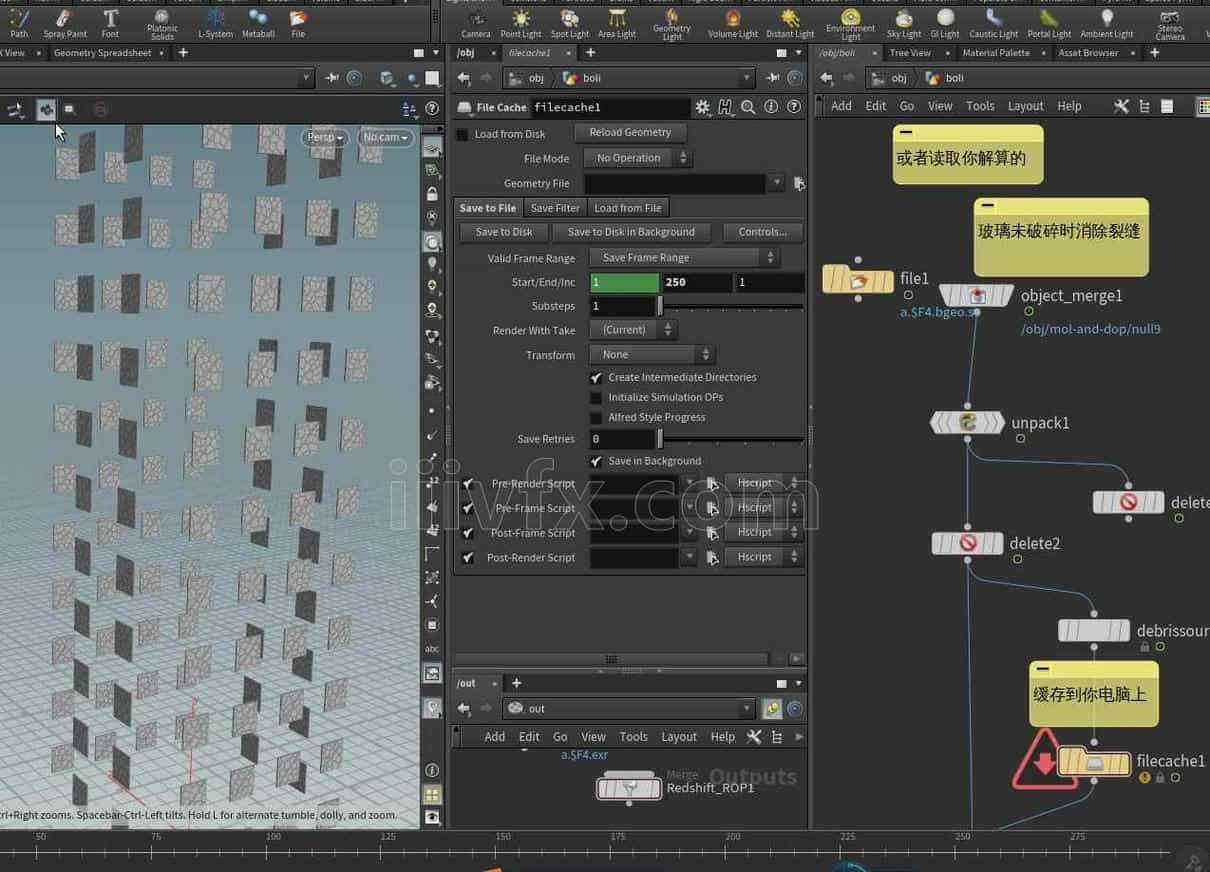Click the Geometry File input field
The image size is (1210, 872).
675,183
